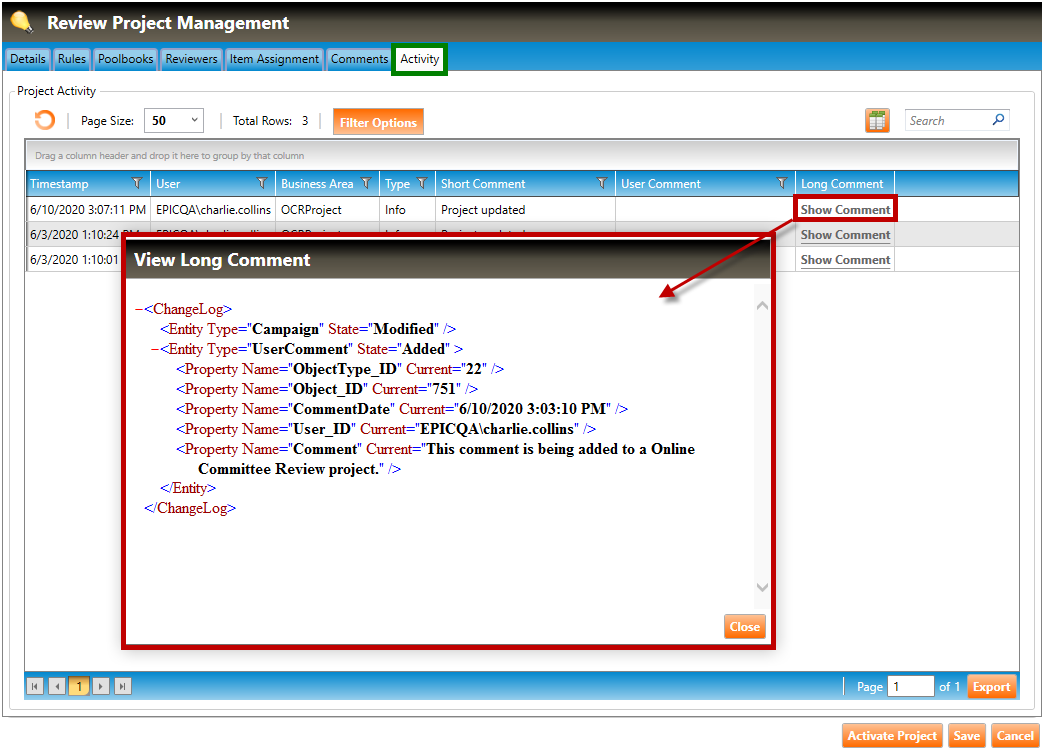
Task: Click the magnifier icon in the Search box
Action: click(x=998, y=120)
